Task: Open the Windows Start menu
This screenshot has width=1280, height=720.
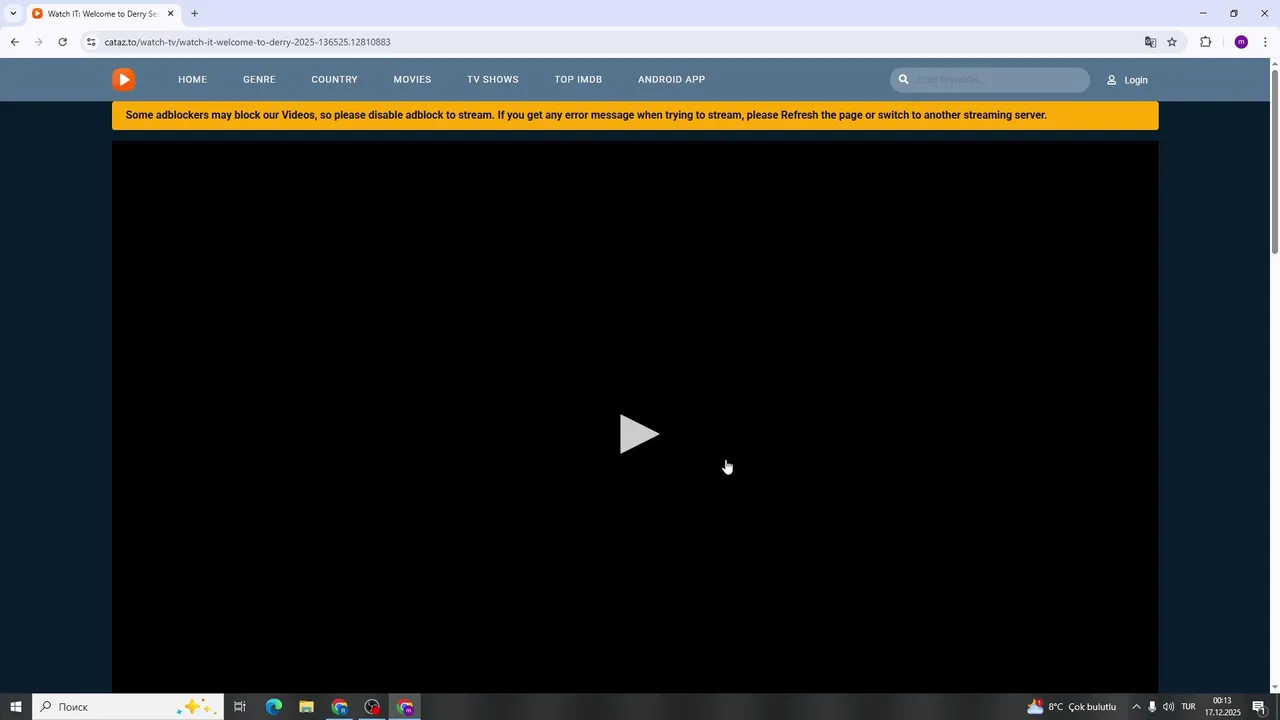Action: (x=15, y=707)
